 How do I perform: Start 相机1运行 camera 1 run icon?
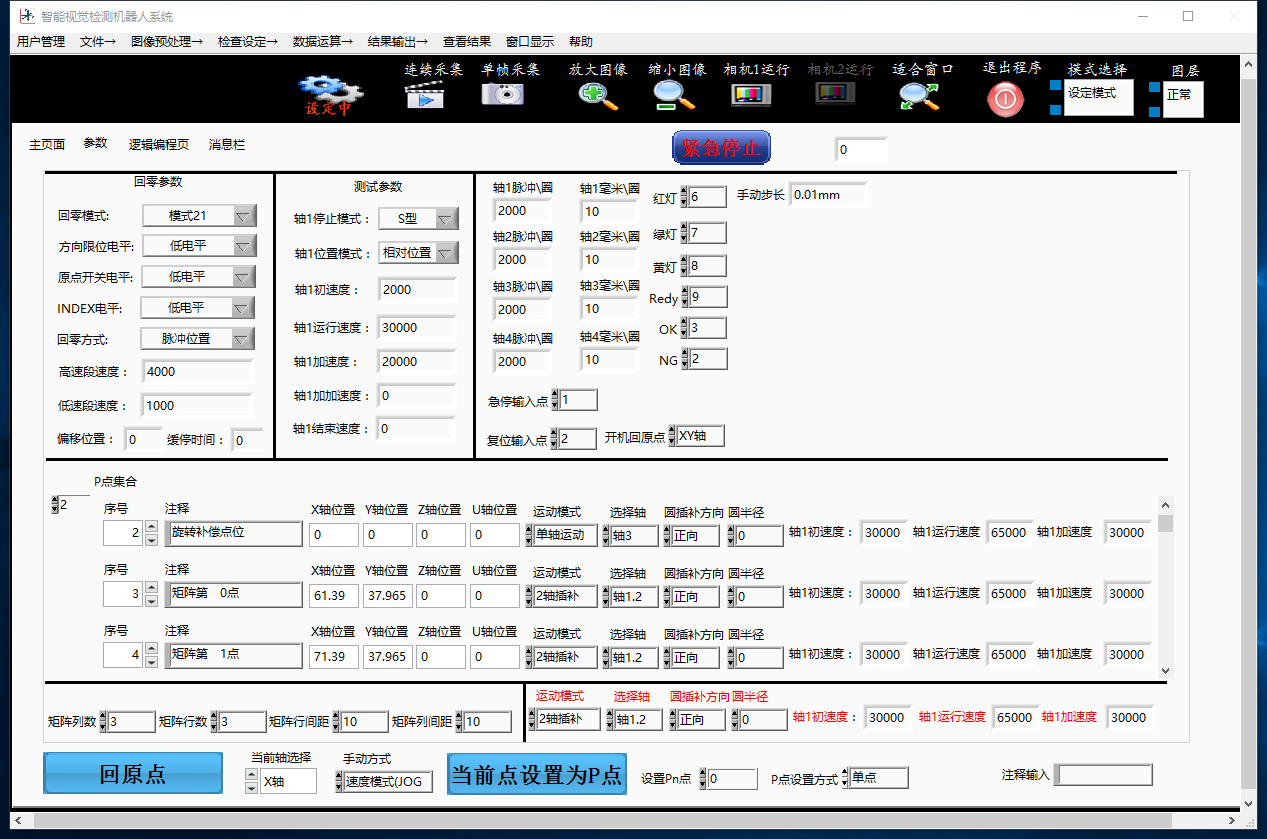pos(752,95)
